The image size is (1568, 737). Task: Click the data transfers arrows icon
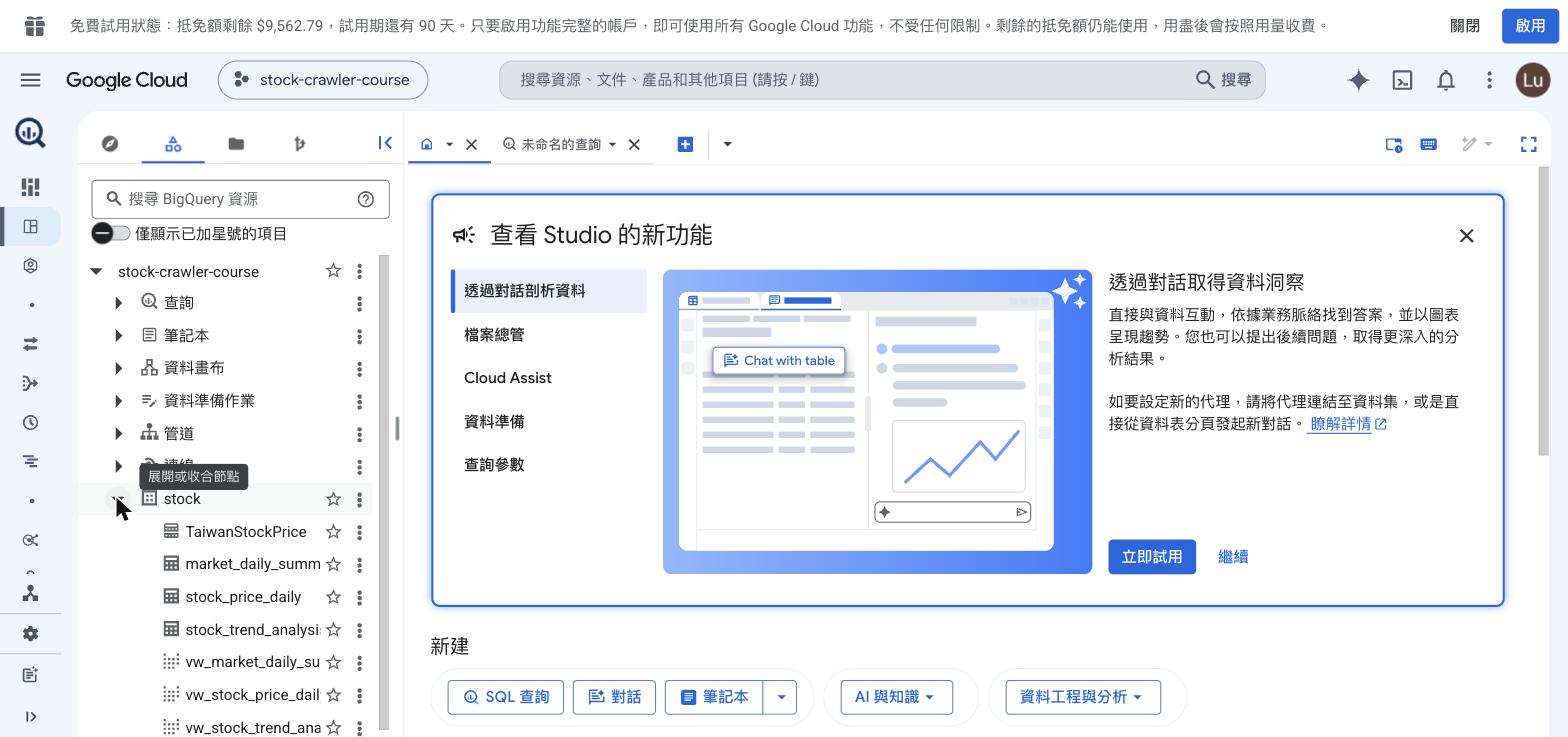pos(30,344)
